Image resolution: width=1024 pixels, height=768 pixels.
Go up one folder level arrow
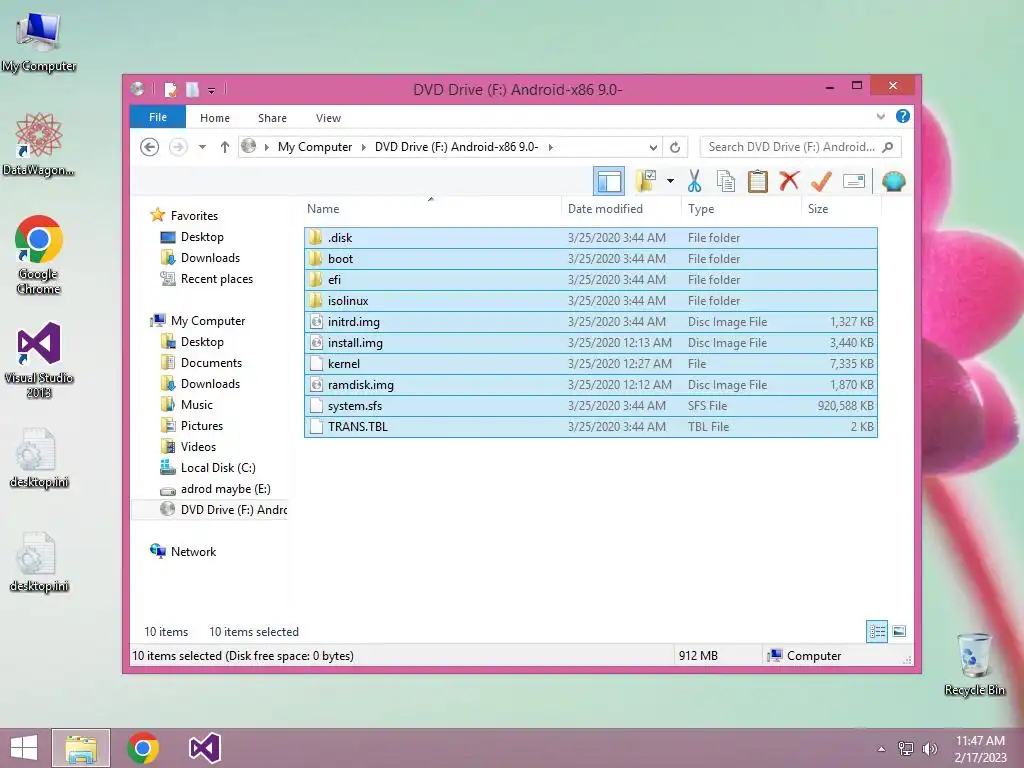pyautogui.click(x=225, y=147)
